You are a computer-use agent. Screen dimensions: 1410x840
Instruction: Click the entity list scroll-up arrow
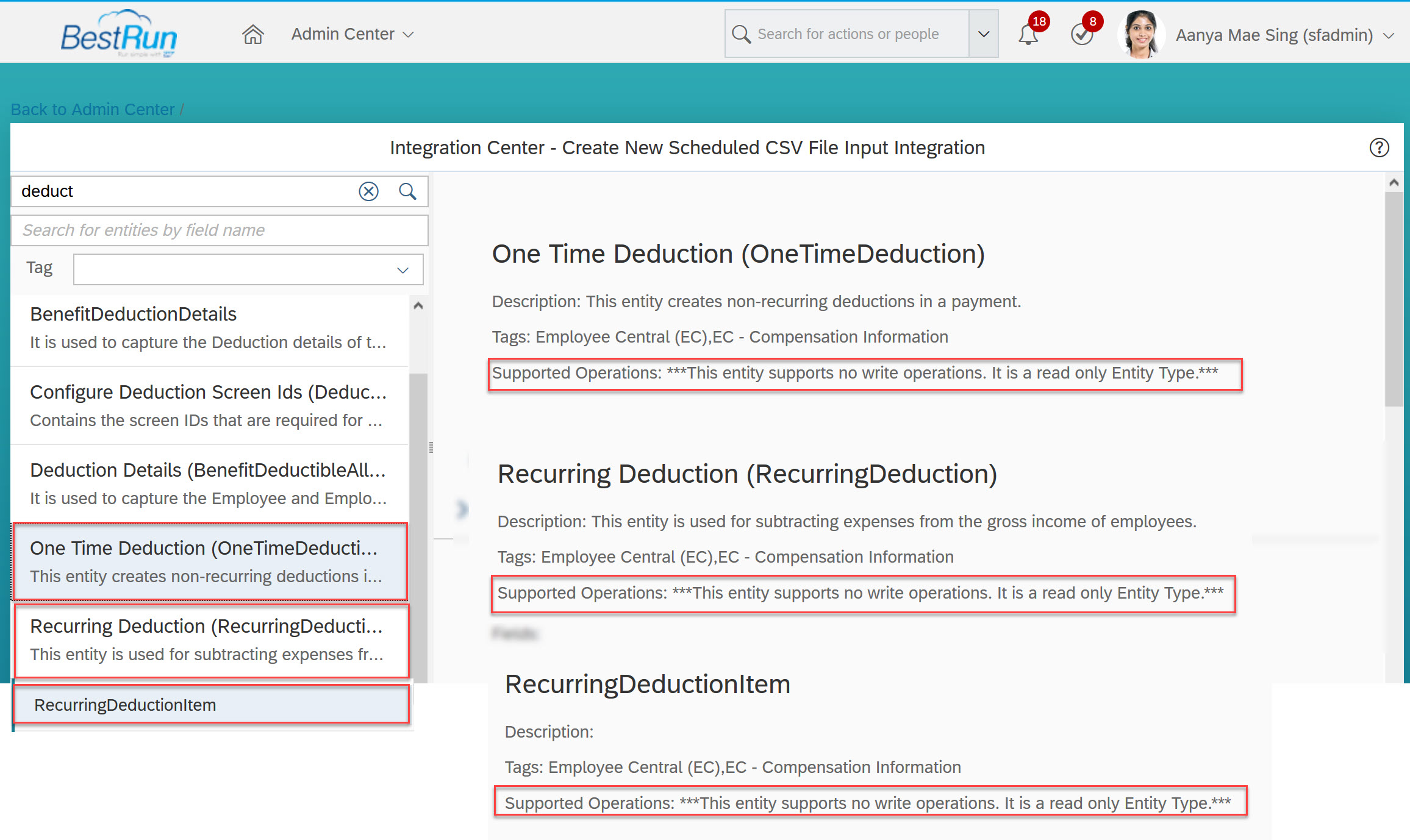pos(418,305)
